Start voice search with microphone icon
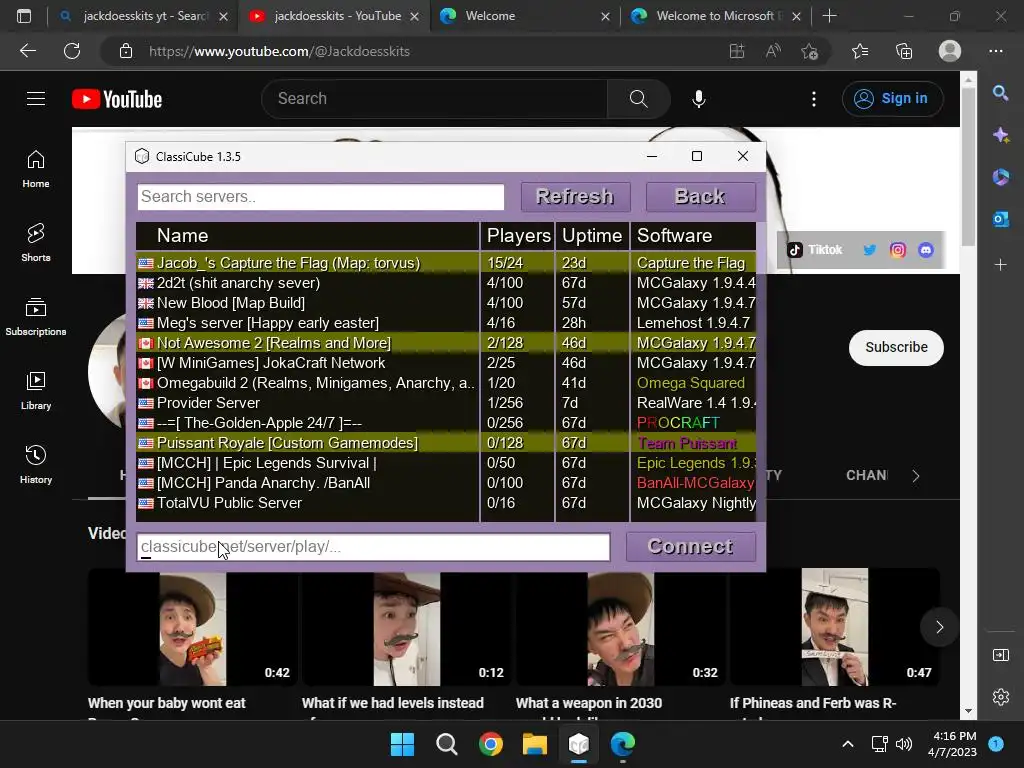1024x768 pixels. click(x=699, y=99)
